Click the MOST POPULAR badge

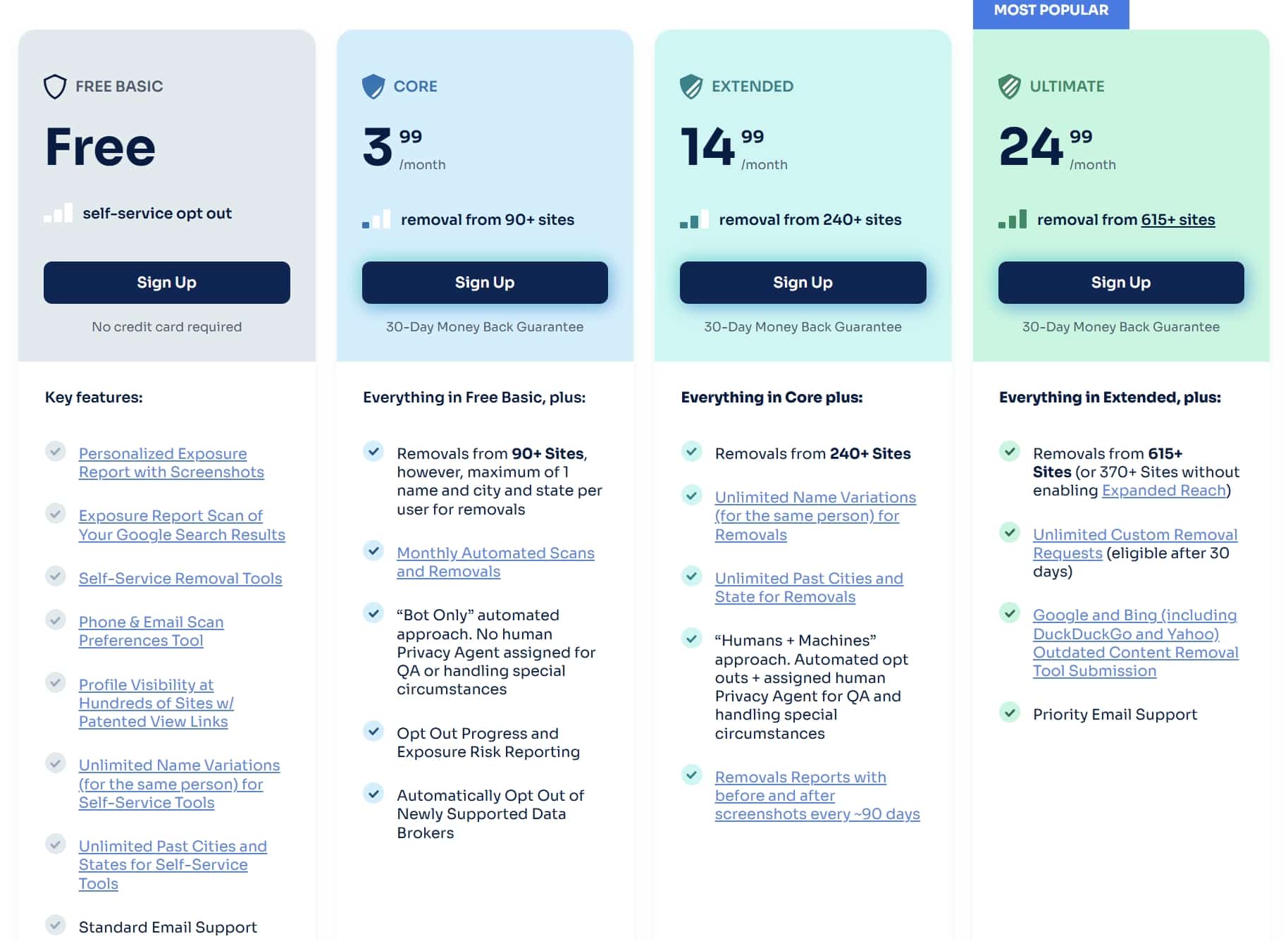tap(1051, 13)
